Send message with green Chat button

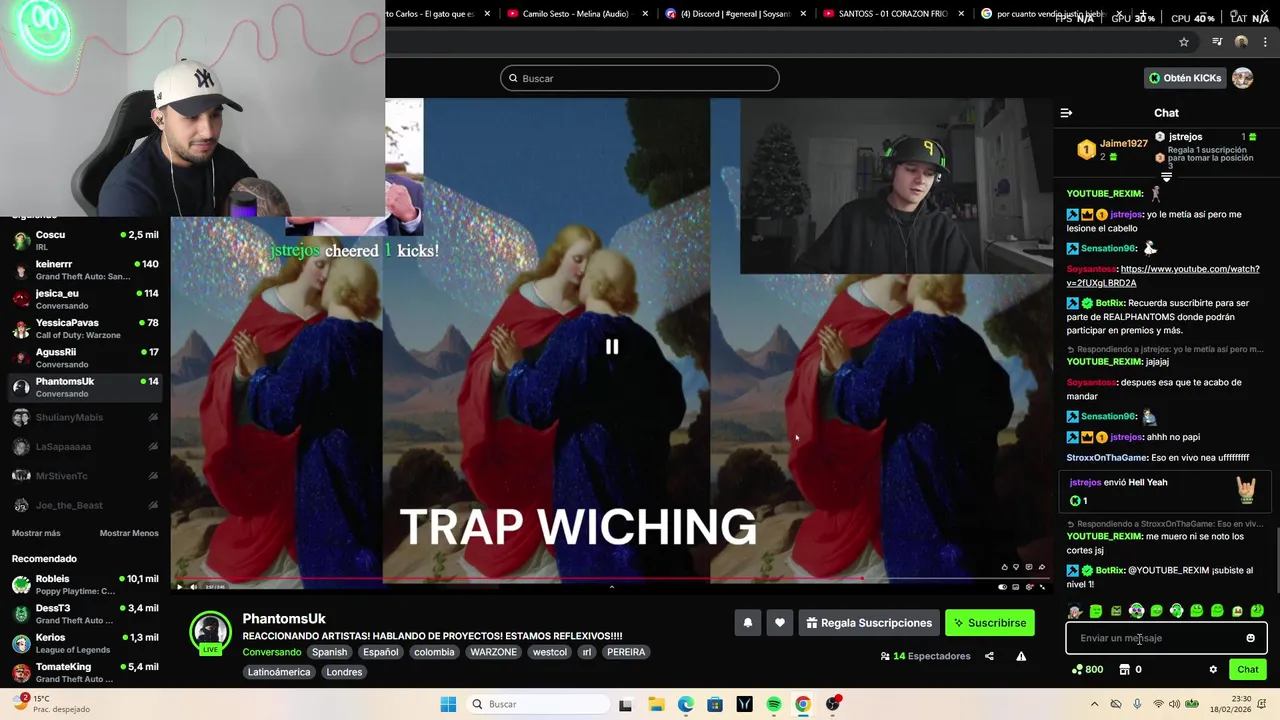pos(1248,670)
